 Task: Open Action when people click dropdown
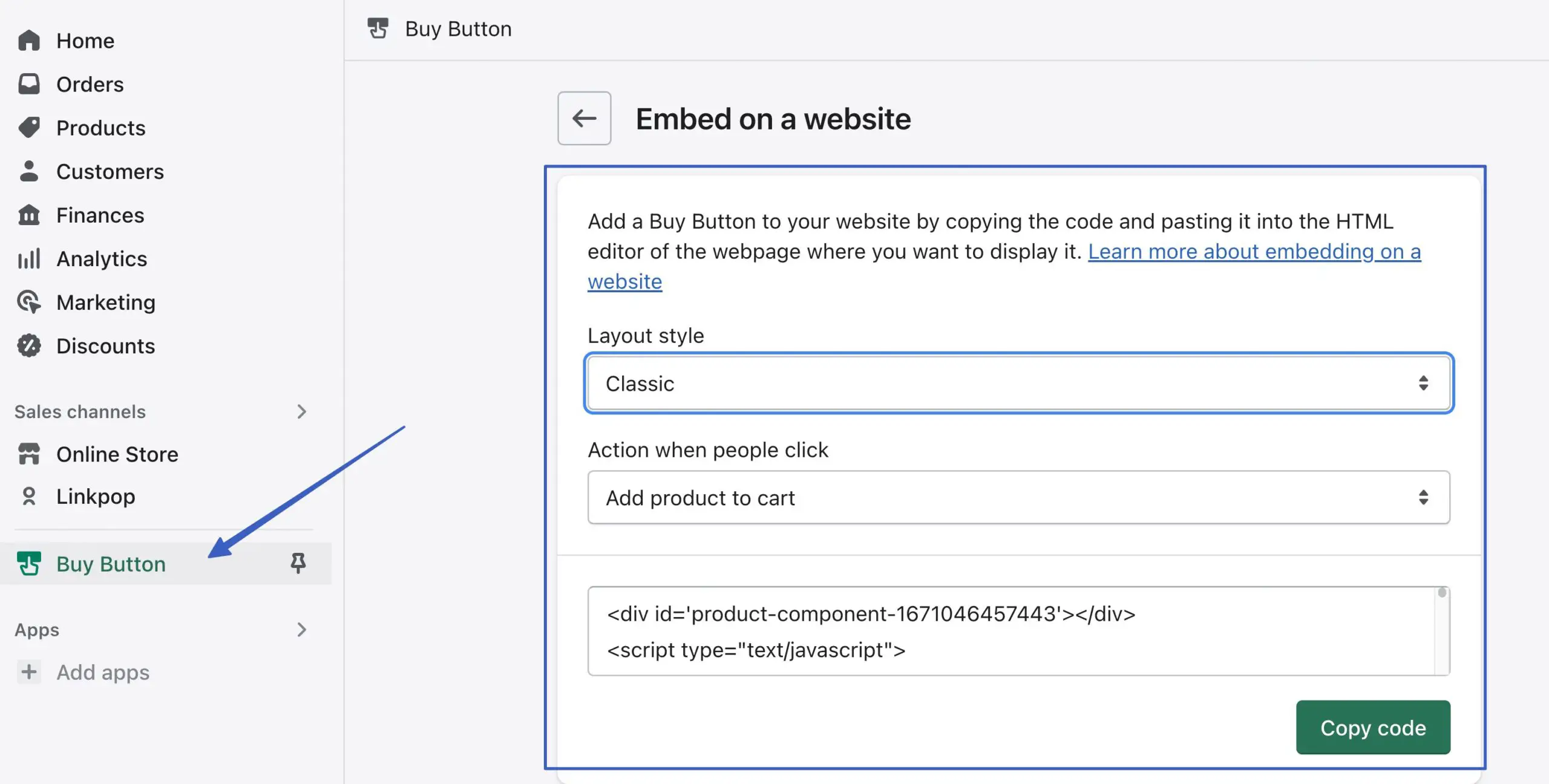[1019, 497]
